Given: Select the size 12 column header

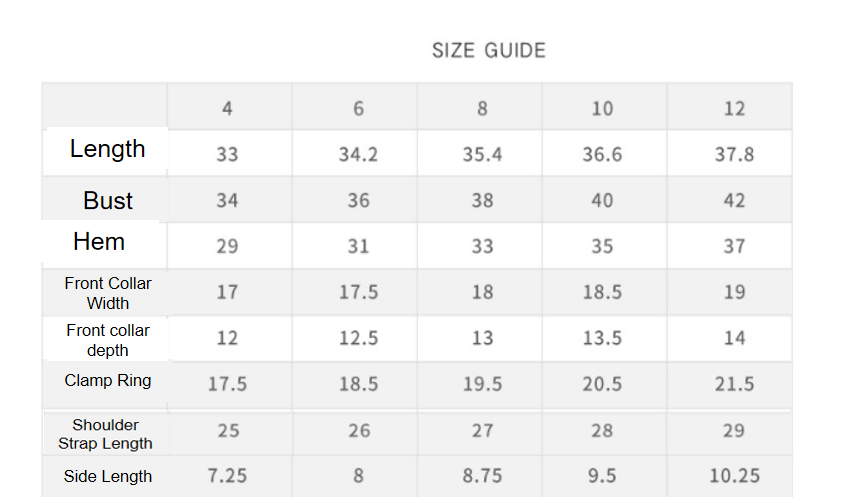Looking at the screenshot, I should tap(734, 108).
